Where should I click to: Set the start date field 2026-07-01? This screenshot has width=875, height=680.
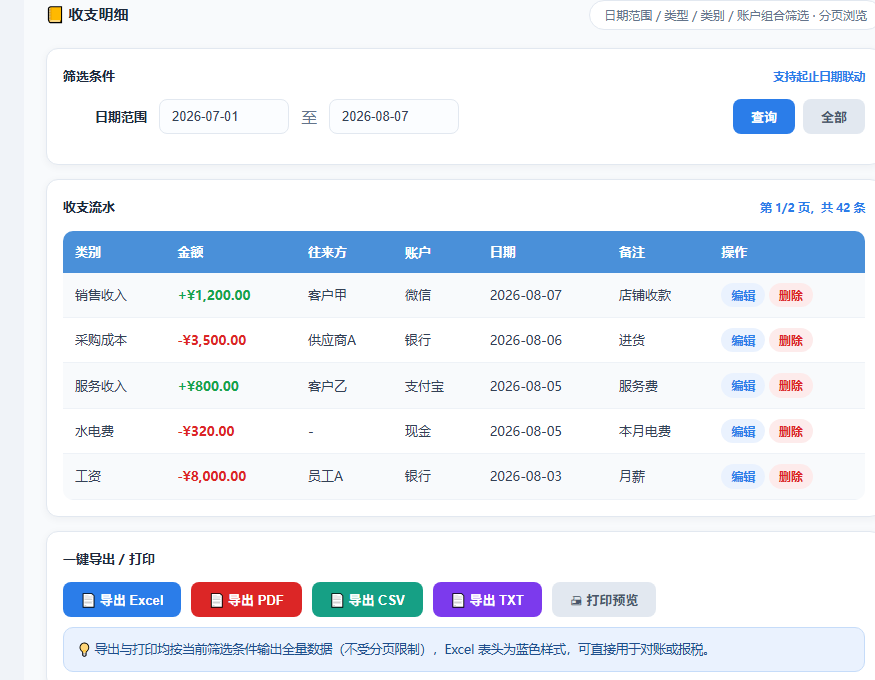(x=224, y=117)
